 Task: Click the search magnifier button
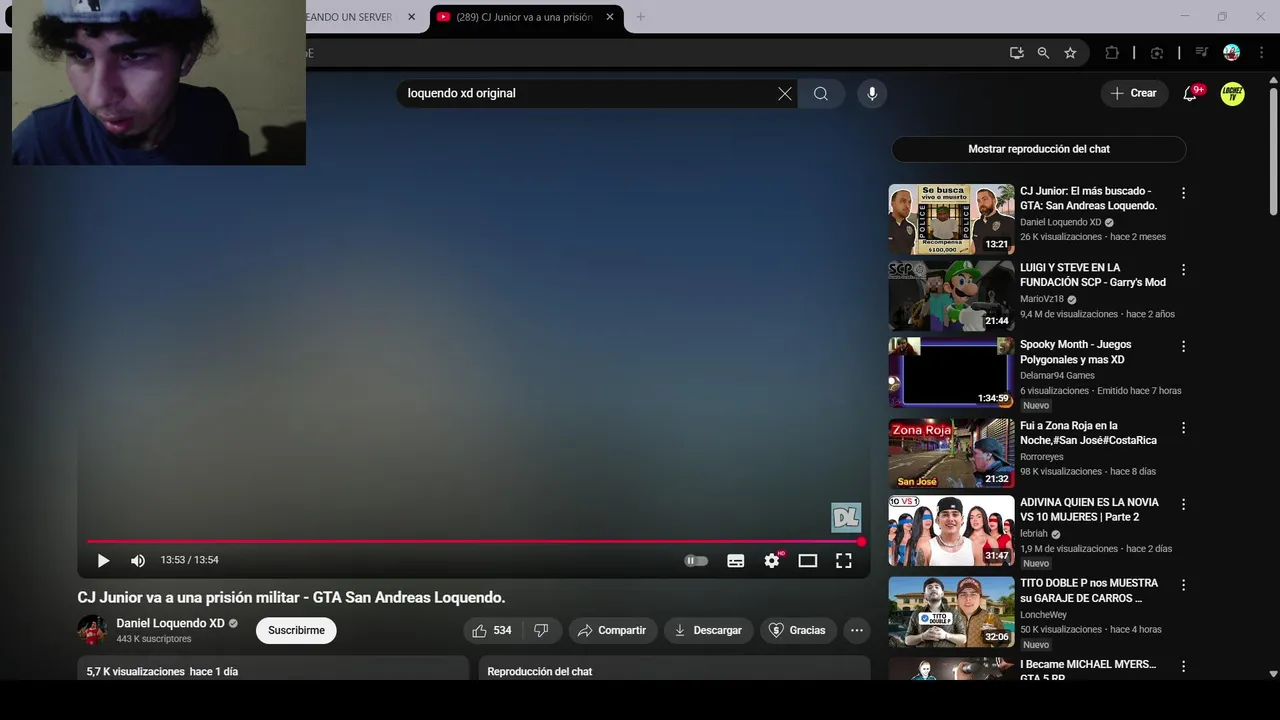click(x=821, y=94)
